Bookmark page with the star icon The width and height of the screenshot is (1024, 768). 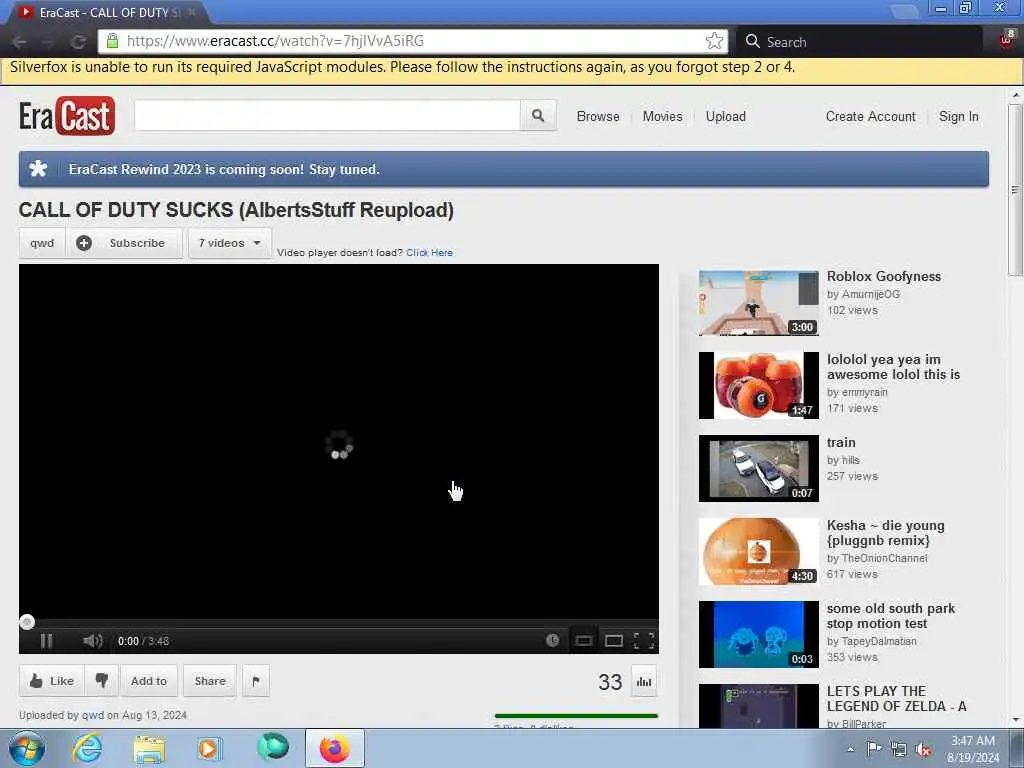[714, 41]
